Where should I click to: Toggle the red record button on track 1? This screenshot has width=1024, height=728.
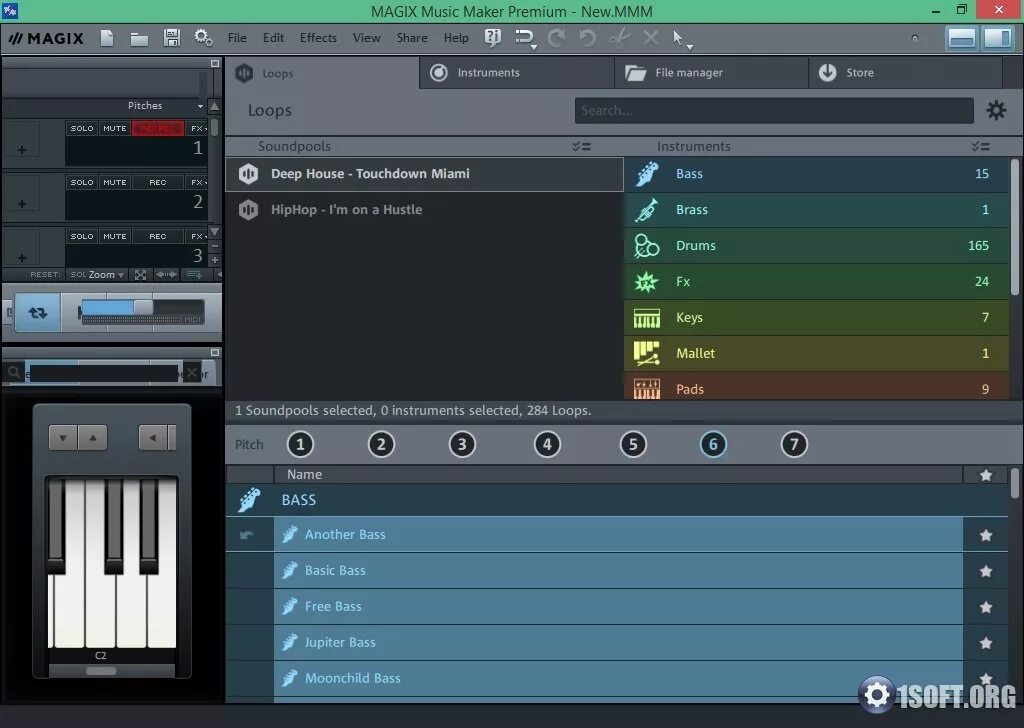tap(158, 129)
